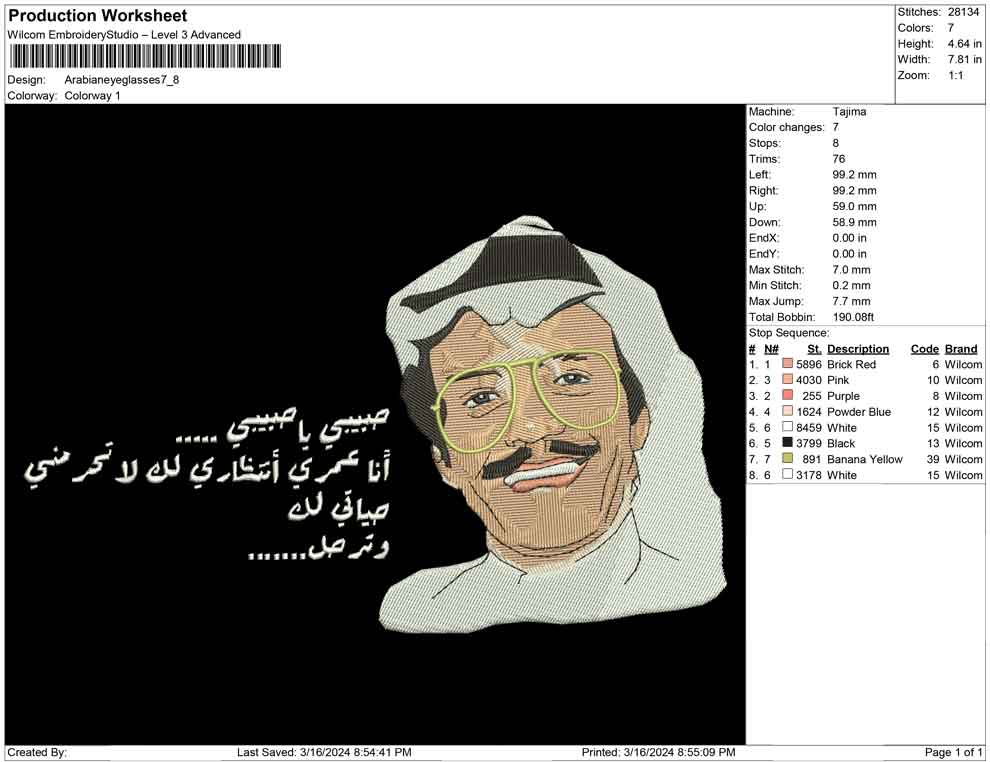Click the Stop Sequence label
The height and width of the screenshot is (762, 990).
[789, 333]
